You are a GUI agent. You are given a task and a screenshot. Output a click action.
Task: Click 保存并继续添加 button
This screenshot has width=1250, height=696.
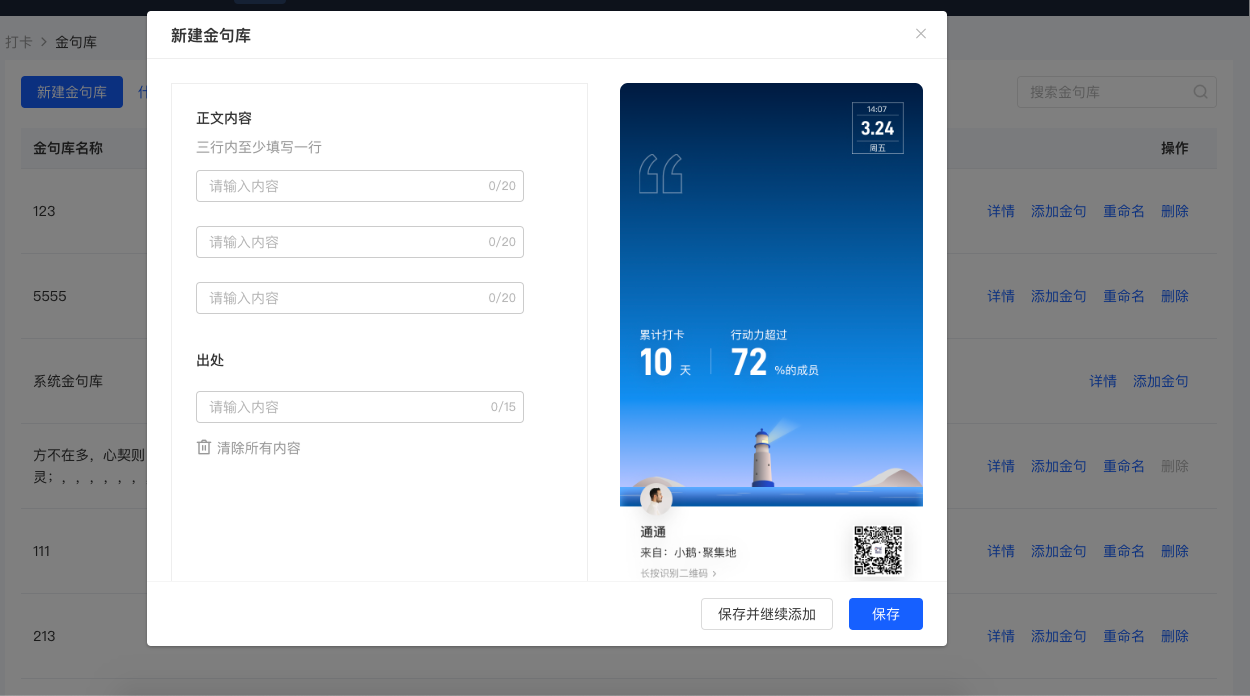tap(767, 614)
